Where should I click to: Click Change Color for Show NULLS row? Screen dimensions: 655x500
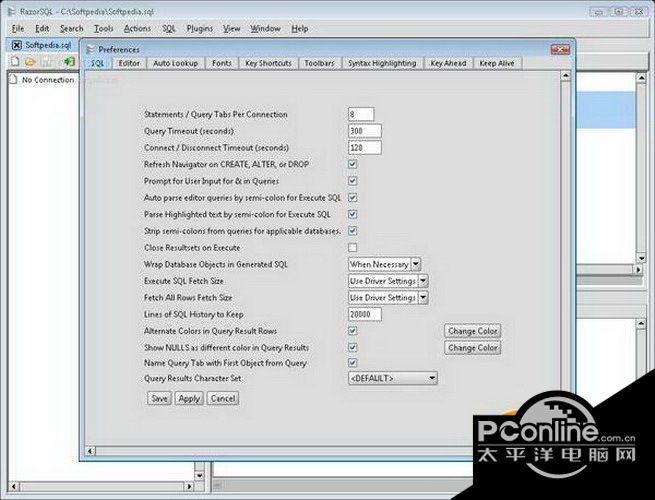(472, 348)
